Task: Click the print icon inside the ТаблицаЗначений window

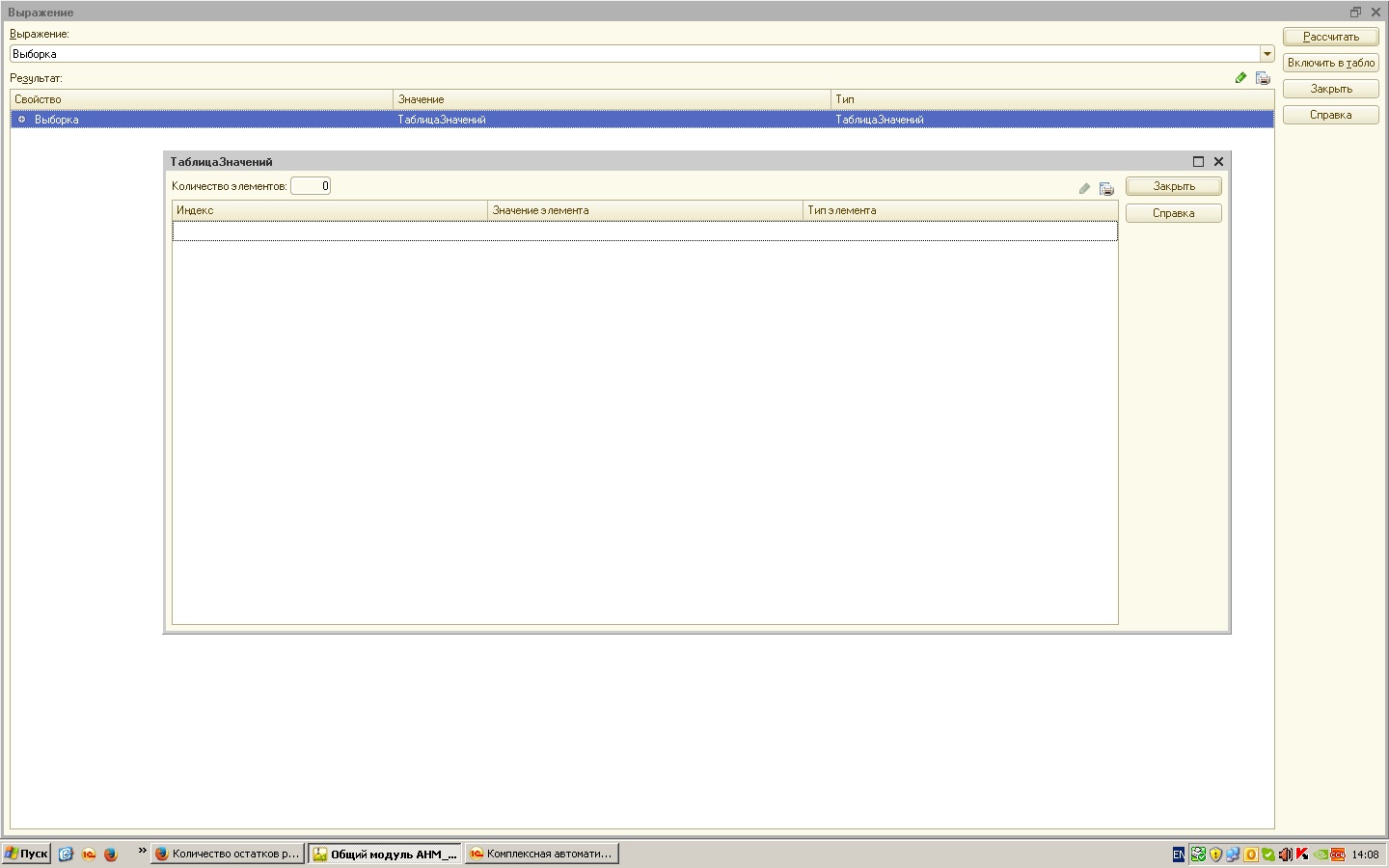Action: click(1106, 189)
